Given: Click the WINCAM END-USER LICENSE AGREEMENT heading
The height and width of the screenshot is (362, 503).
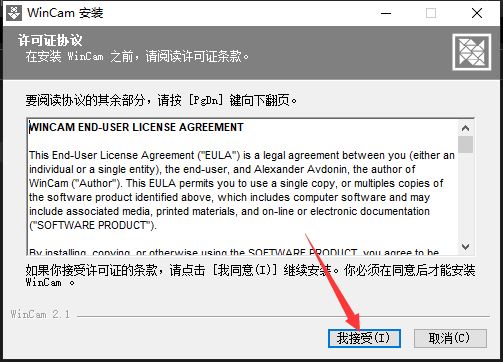Looking at the screenshot, I should point(136,127).
